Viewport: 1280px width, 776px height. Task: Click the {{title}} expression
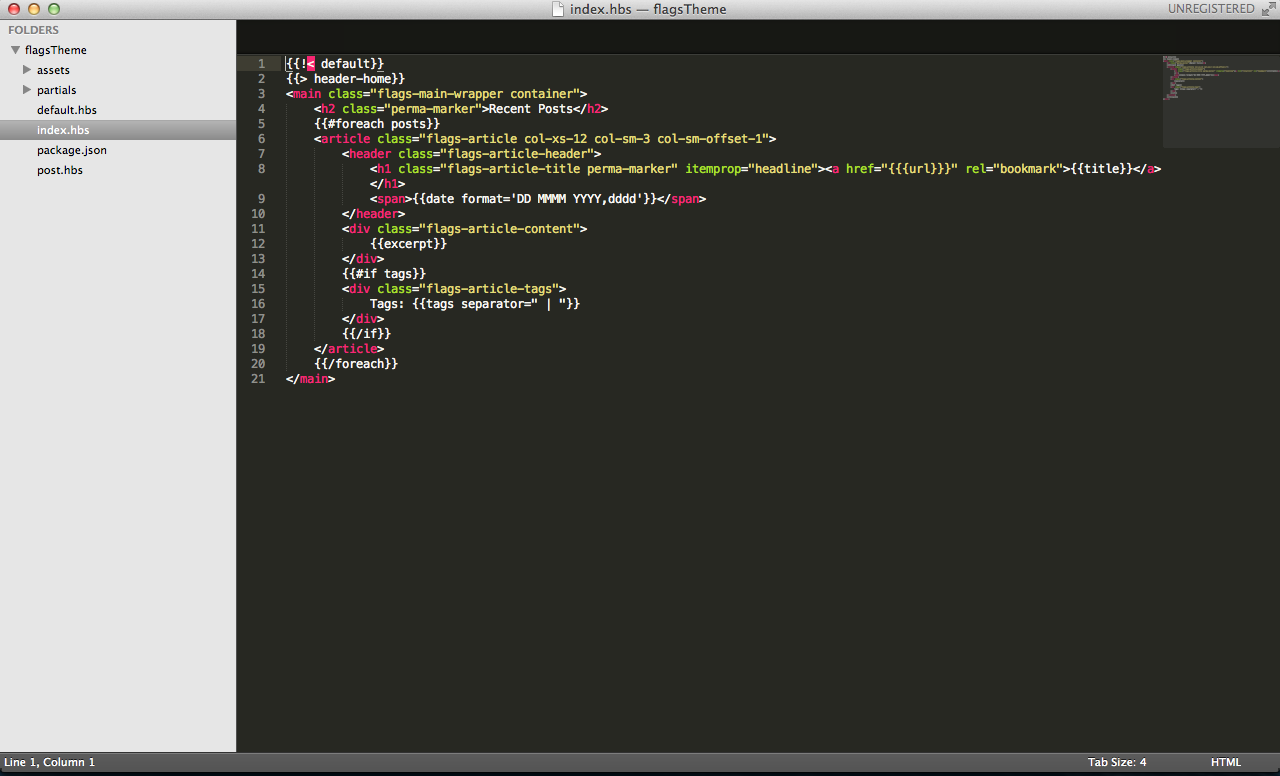tap(1099, 169)
